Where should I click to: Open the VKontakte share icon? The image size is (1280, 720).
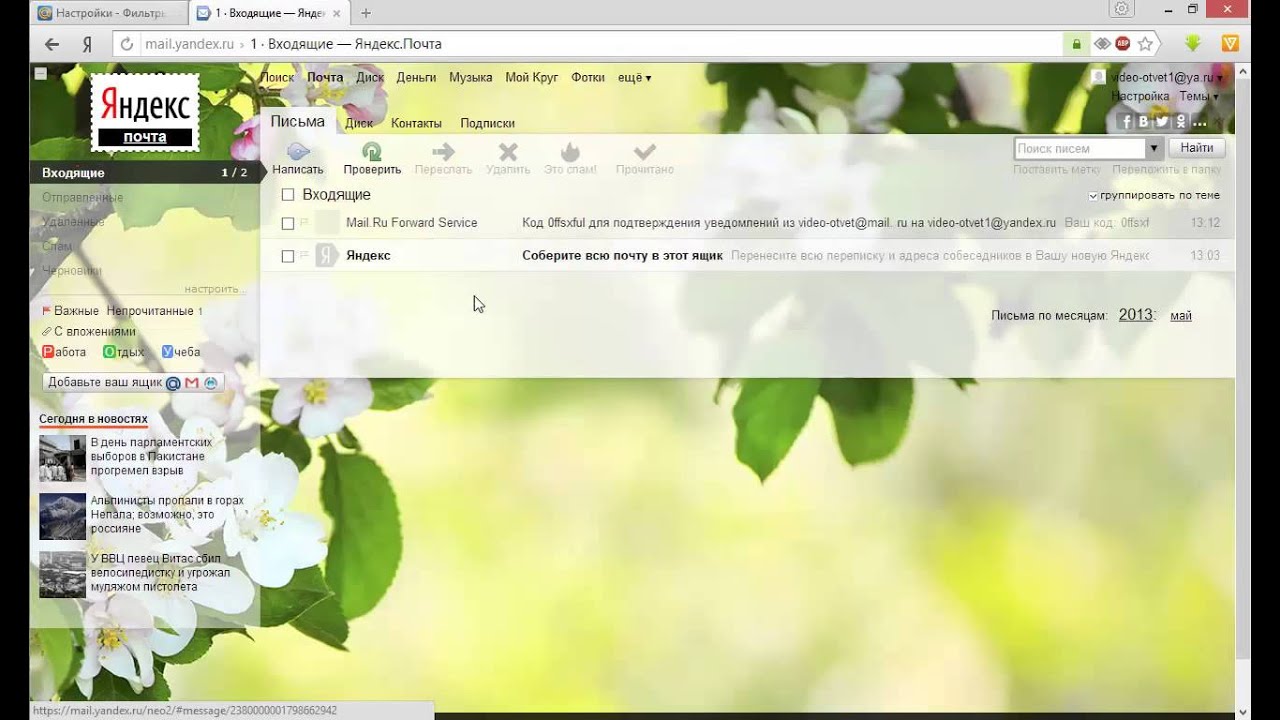(1143, 122)
